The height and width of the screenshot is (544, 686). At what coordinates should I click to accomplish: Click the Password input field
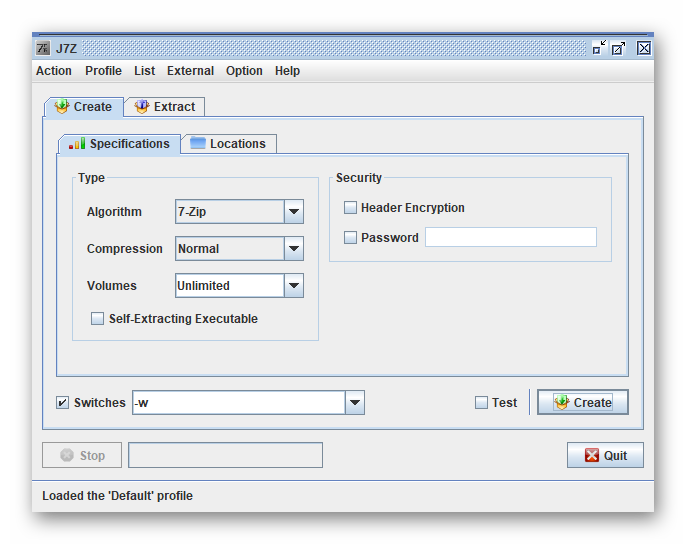[511, 237]
